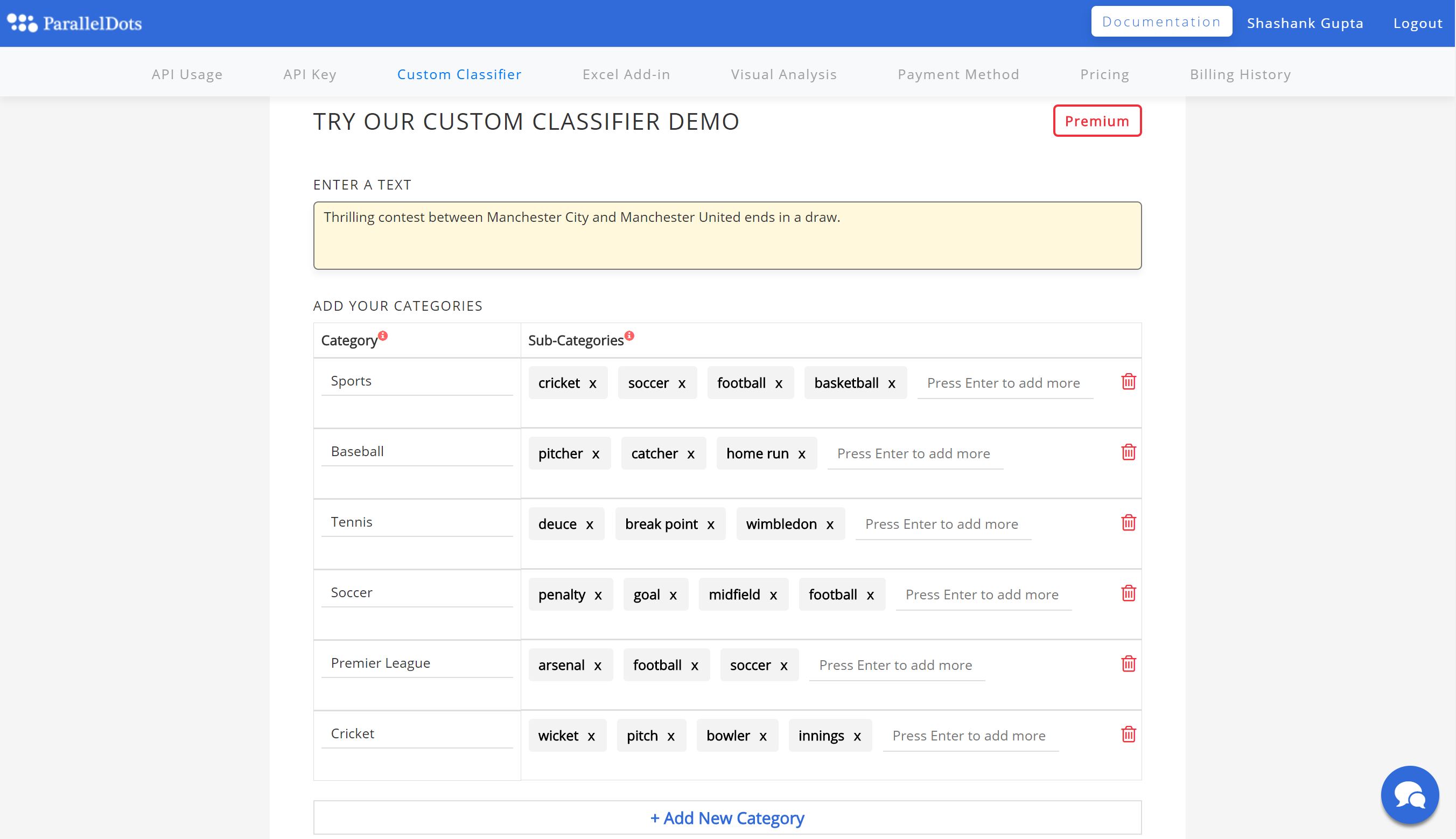Open the chat support bubble

click(x=1409, y=795)
